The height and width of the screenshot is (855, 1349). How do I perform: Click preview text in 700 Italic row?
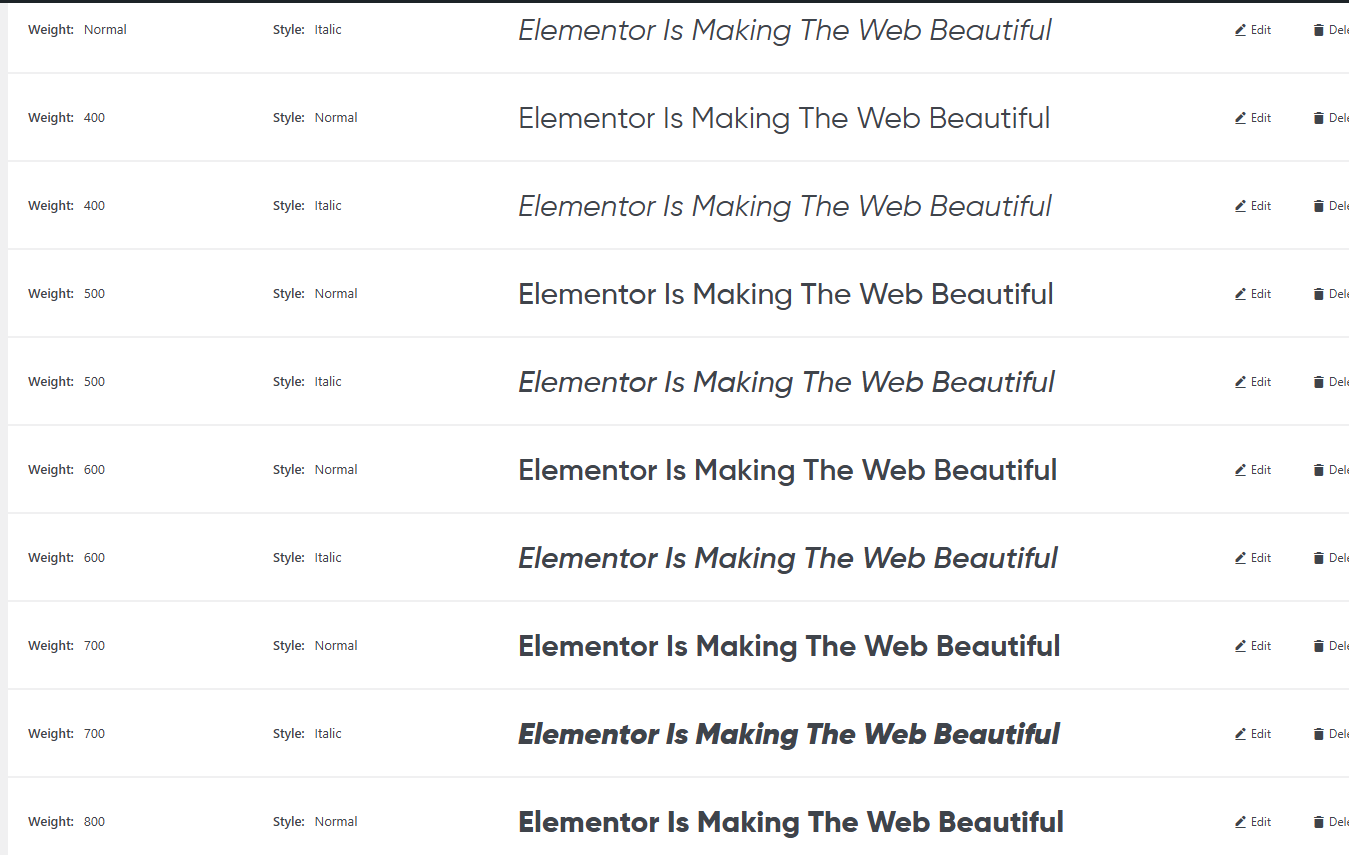pyautogui.click(x=789, y=734)
